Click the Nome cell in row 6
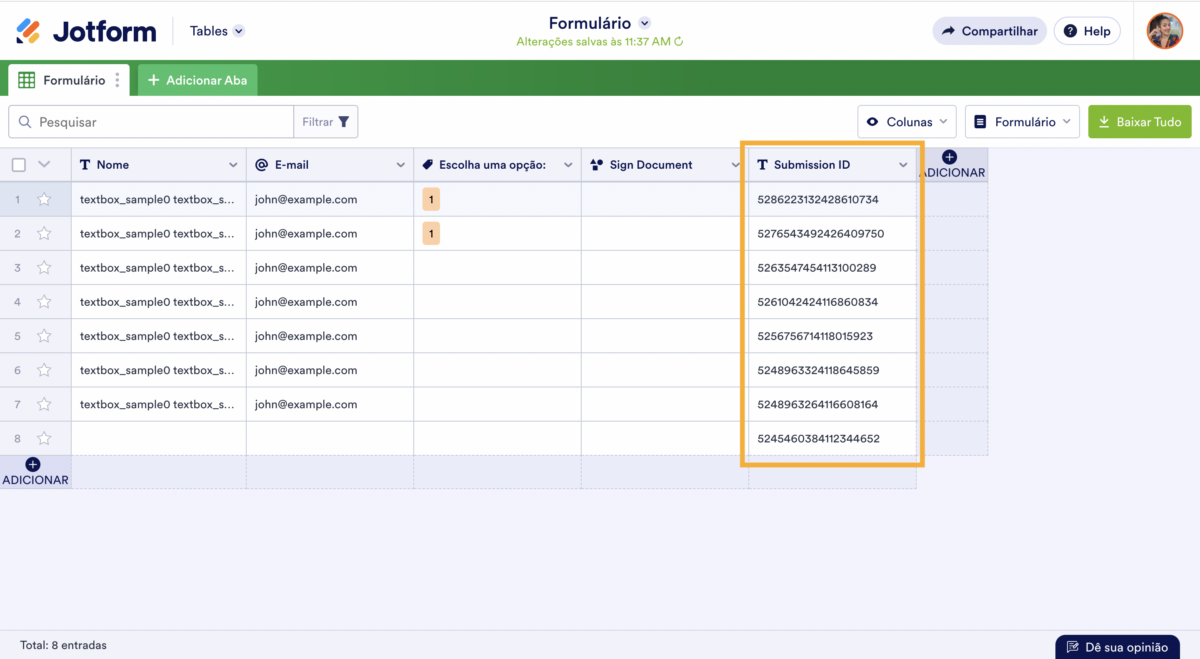Viewport: 1200px width, 659px height. click(x=158, y=370)
